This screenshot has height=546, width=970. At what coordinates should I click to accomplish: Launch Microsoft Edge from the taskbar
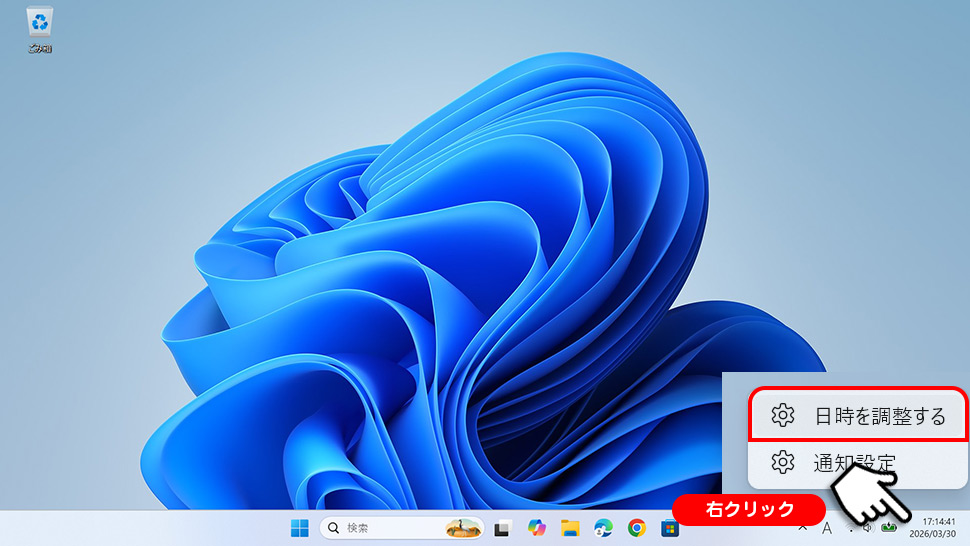[603, 528]
